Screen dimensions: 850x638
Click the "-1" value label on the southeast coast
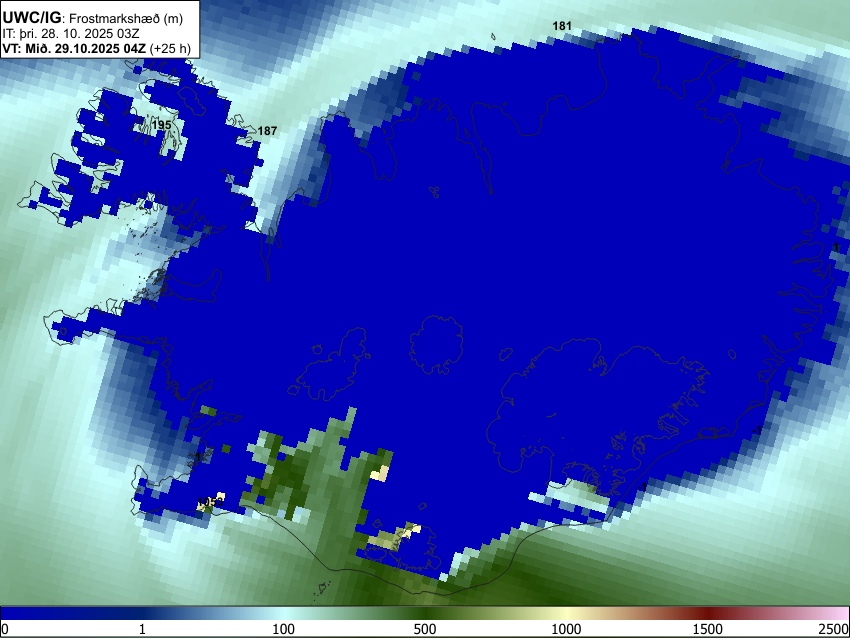pyautogui.click(x=757, y=430)
